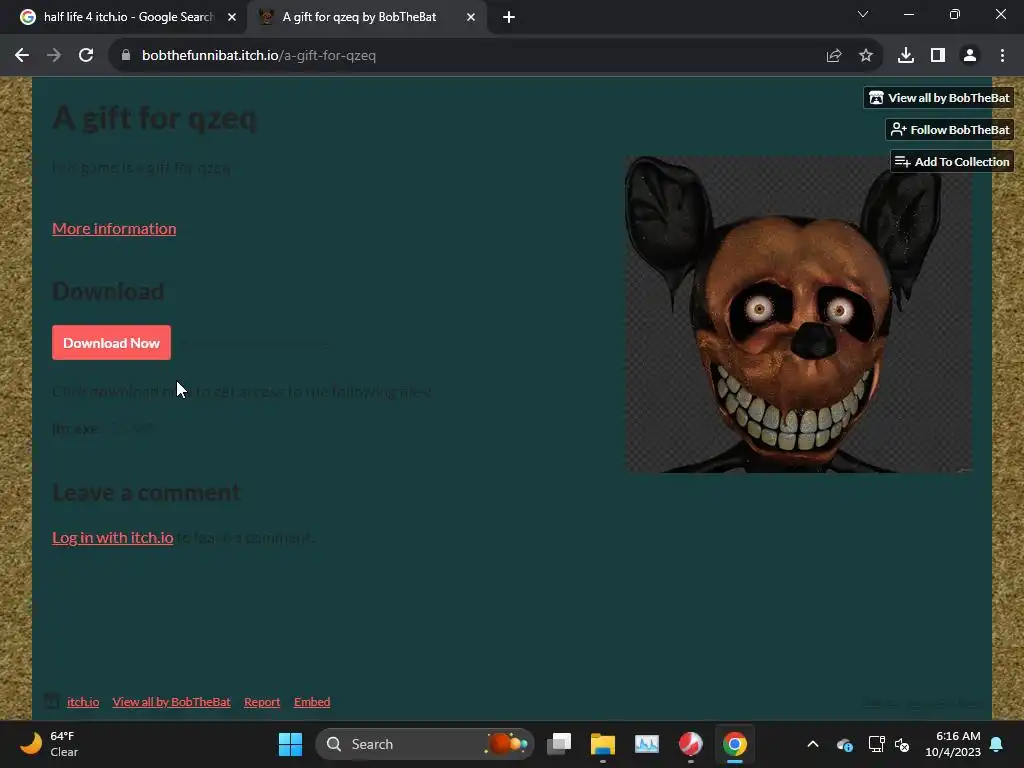Close the A gift for qzeq tab

pyautogui.click(x=471, y=17)
